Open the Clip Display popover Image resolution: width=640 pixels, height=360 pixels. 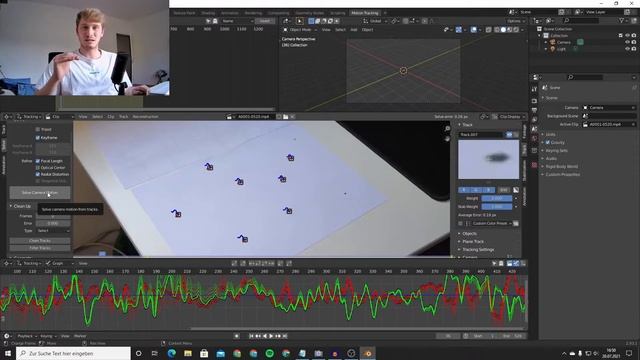click(508, 117)
